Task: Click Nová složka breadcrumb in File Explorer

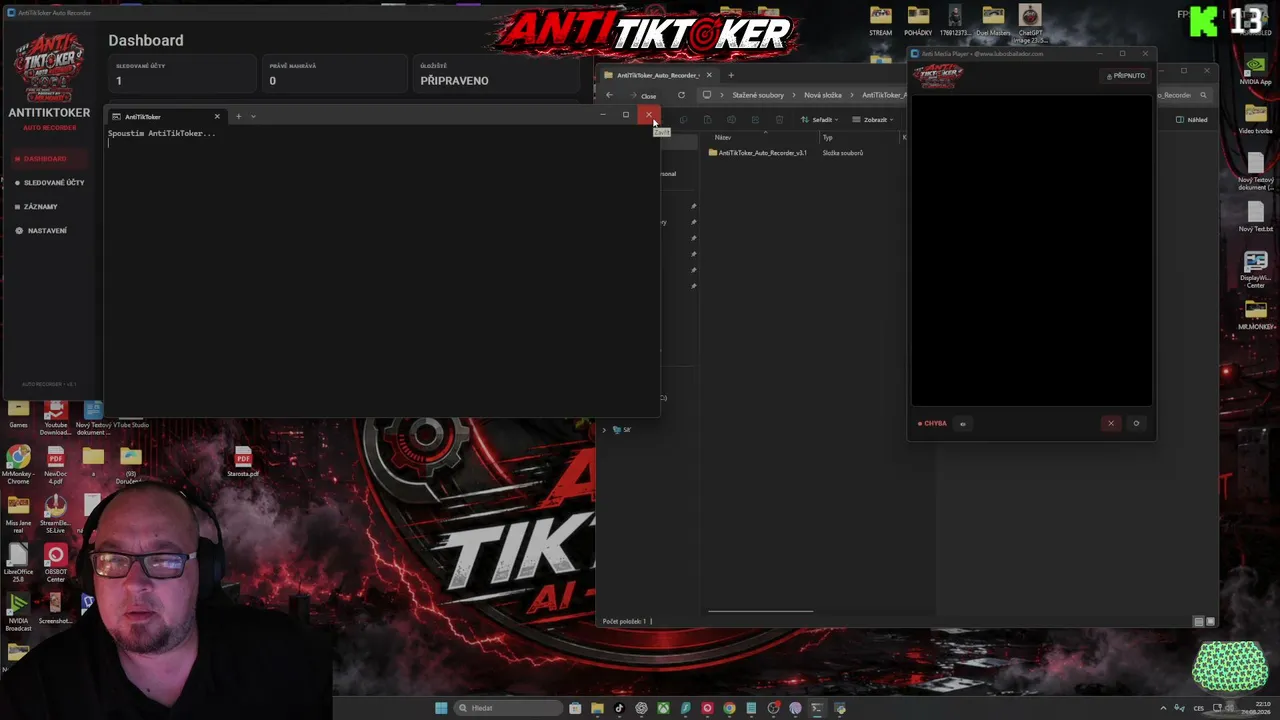Action: (823, 95)
